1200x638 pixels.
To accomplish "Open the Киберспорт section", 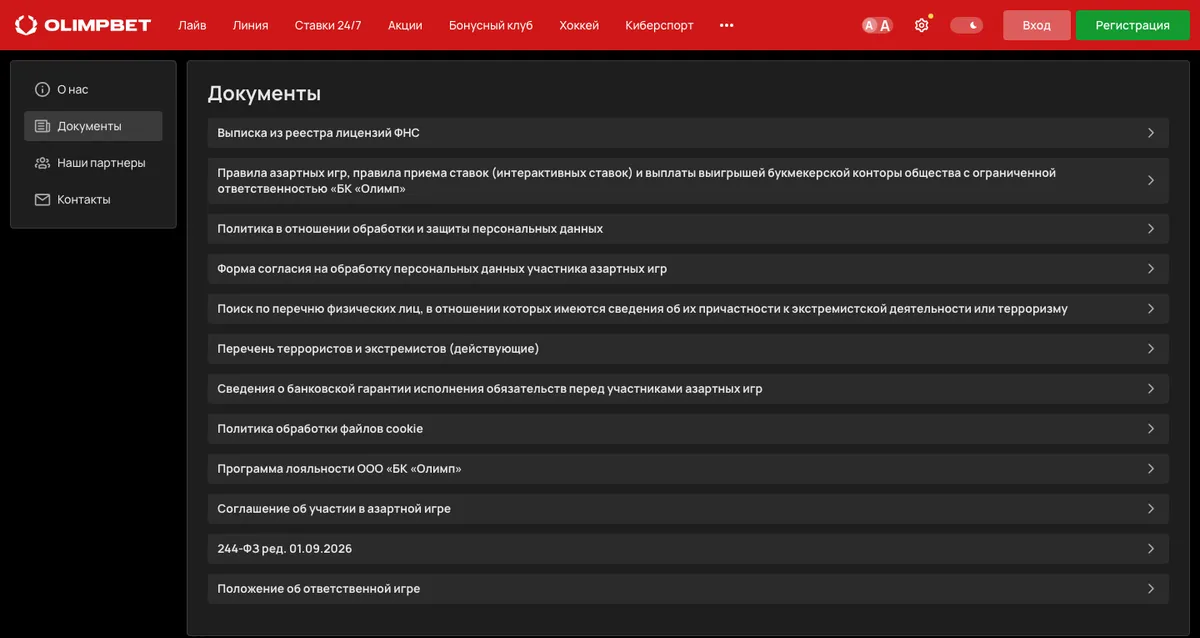I will [x=659, y=25].
